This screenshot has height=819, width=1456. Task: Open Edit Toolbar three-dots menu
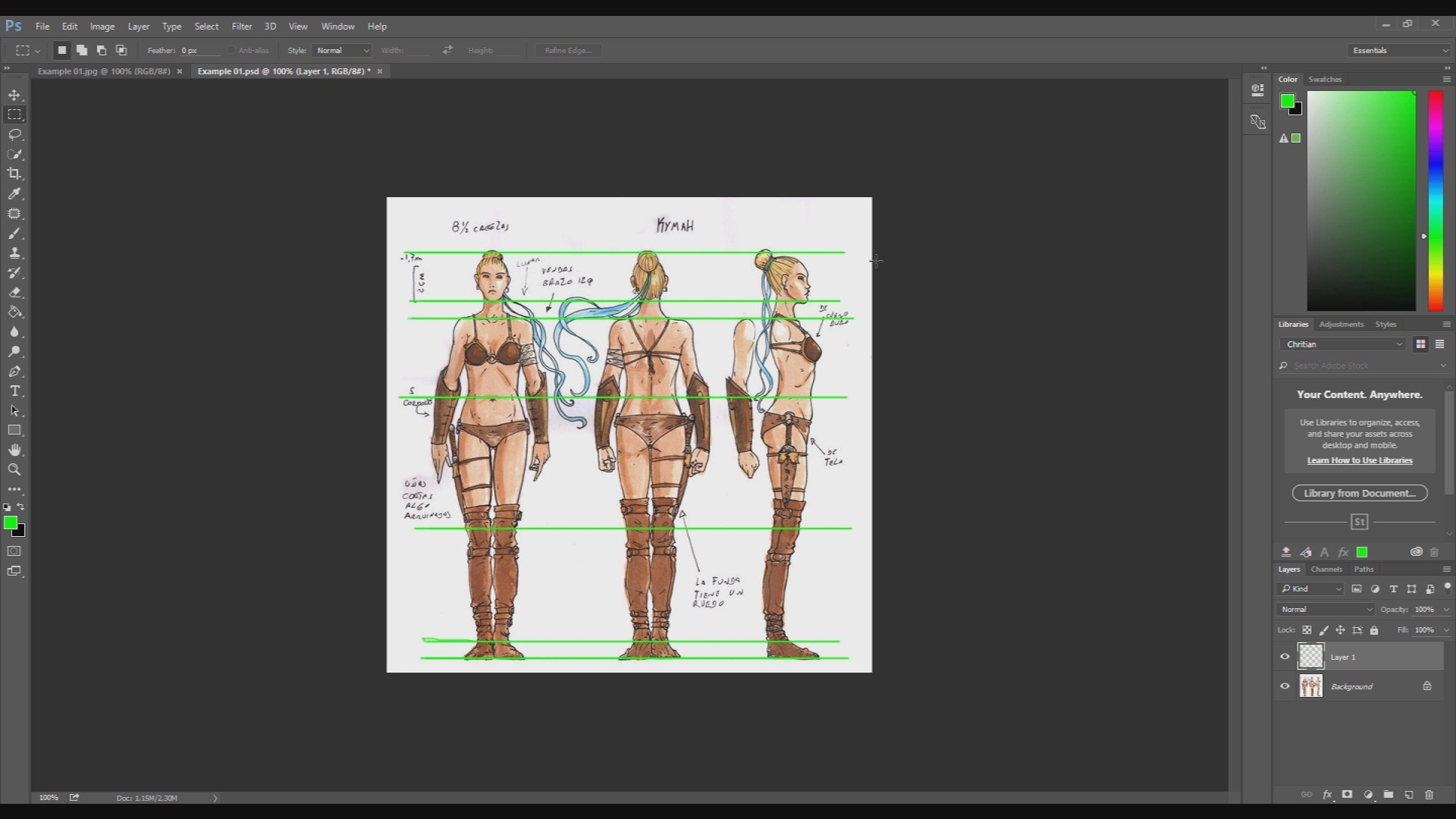(14, 489)
